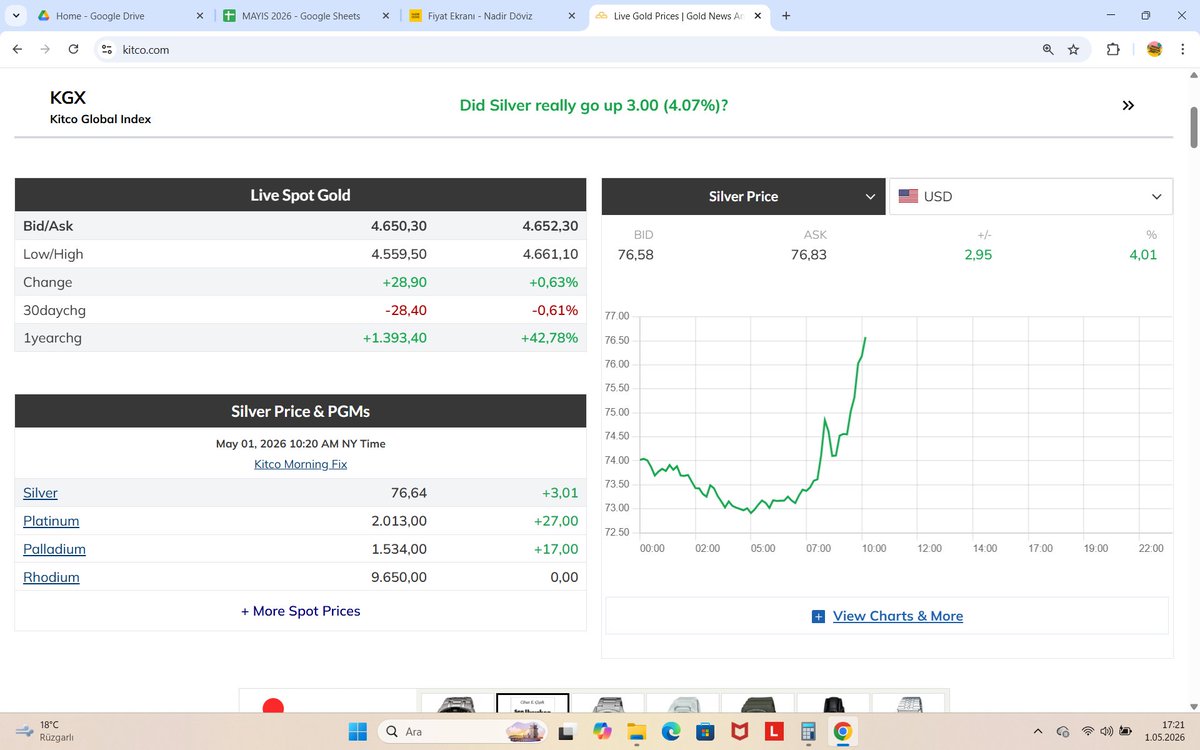Open Chrome three-dot menu
Viewport: 1200px width, 750px height.
coord(1183,49)
